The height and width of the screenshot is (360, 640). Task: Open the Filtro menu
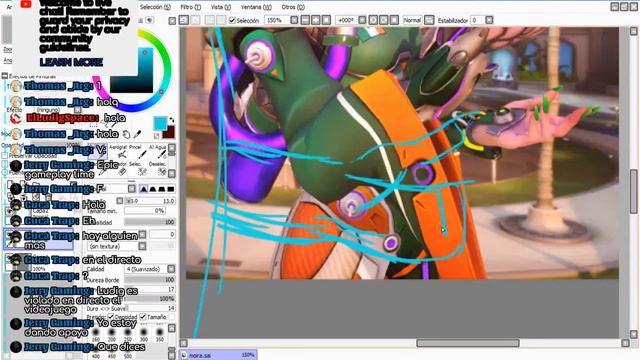point(191,7)
